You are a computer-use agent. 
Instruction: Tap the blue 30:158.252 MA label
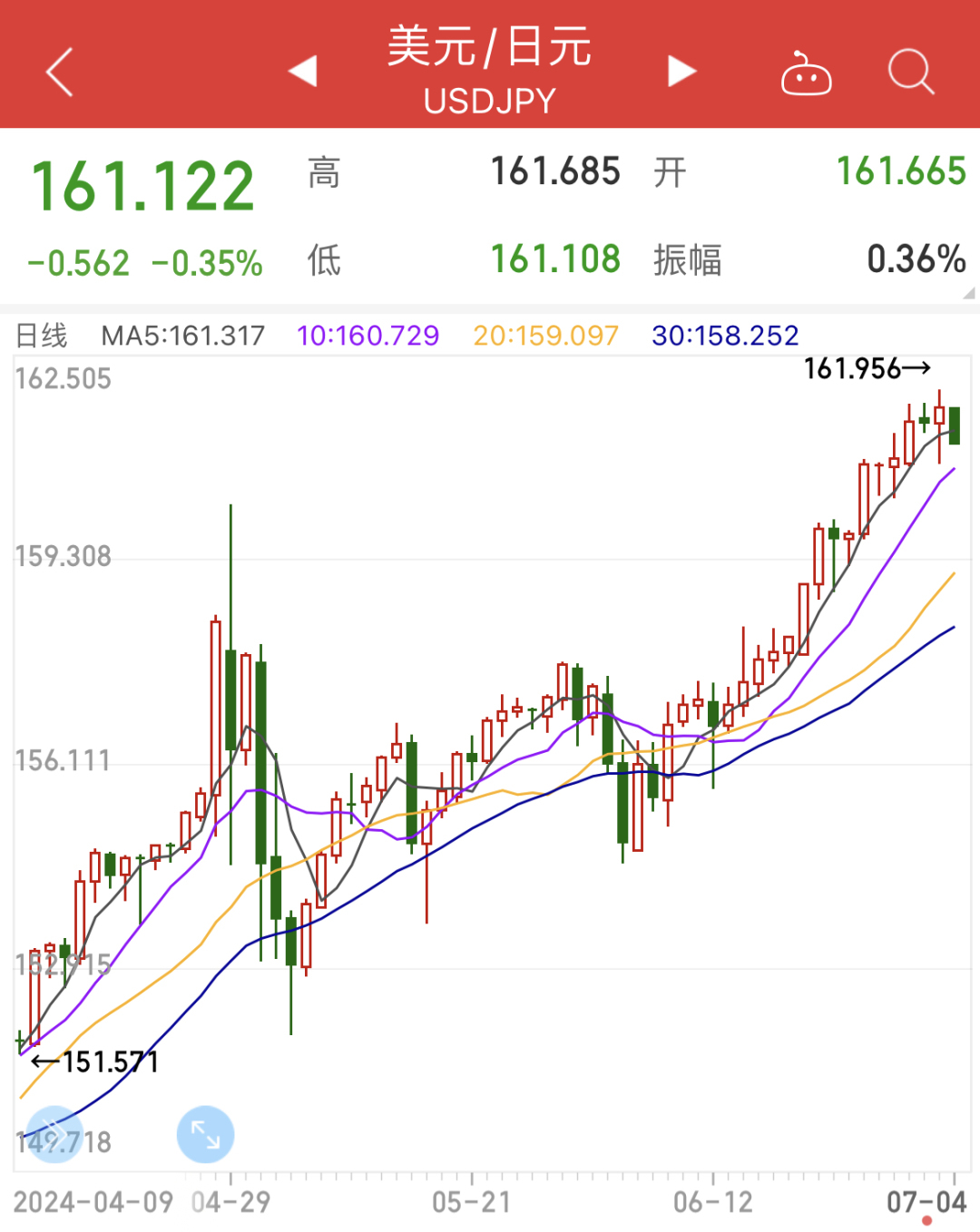[x=725, y=336]
